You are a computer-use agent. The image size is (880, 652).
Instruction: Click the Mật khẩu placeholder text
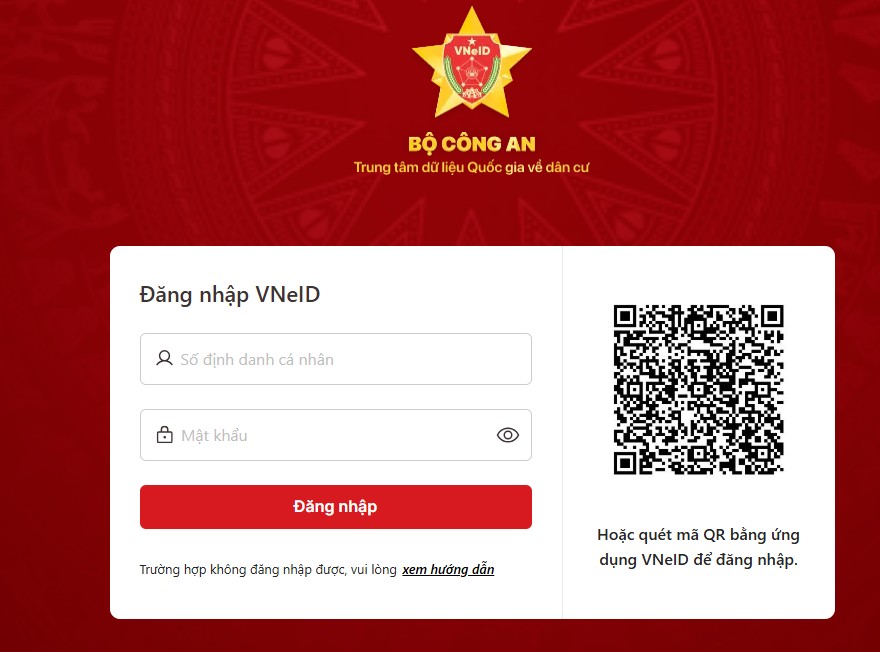point(214,435)
